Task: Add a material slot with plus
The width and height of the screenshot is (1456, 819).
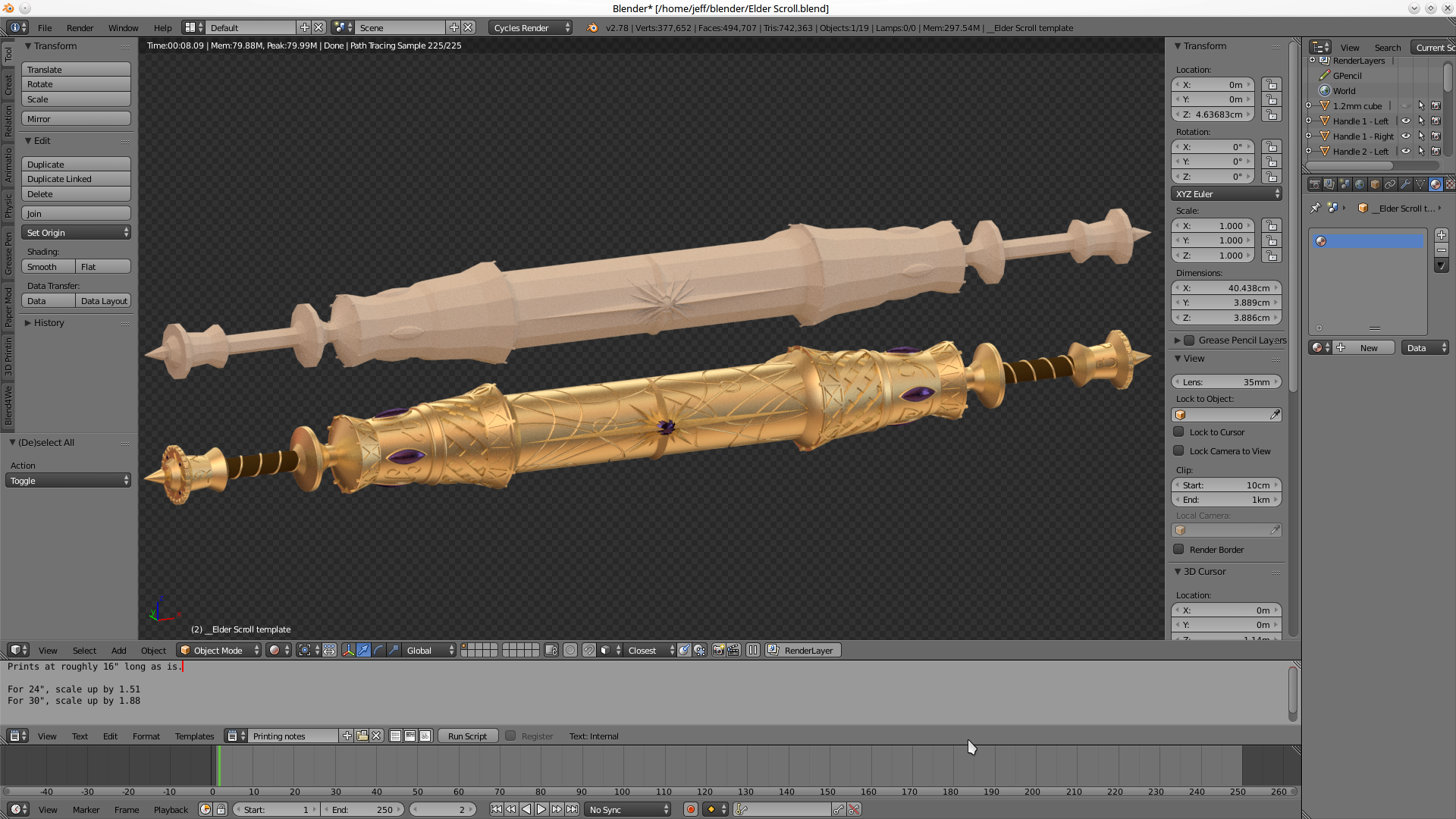Action: [x=1442, y=235]
